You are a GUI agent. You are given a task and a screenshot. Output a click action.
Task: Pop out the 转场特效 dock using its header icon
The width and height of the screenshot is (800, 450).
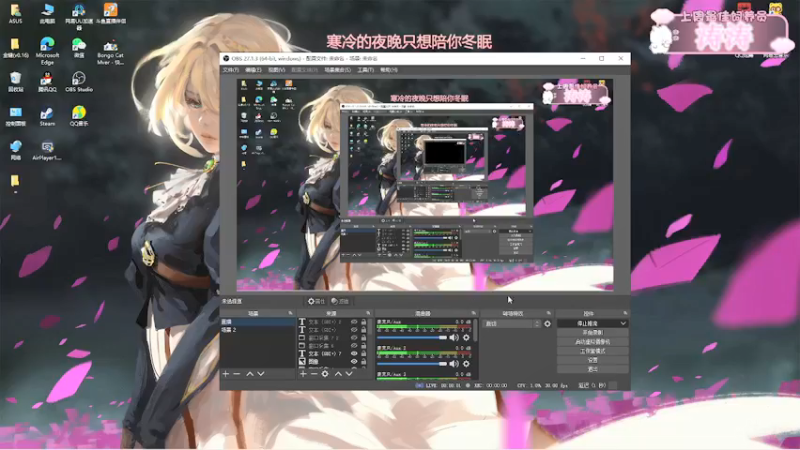tap(549, 313)
